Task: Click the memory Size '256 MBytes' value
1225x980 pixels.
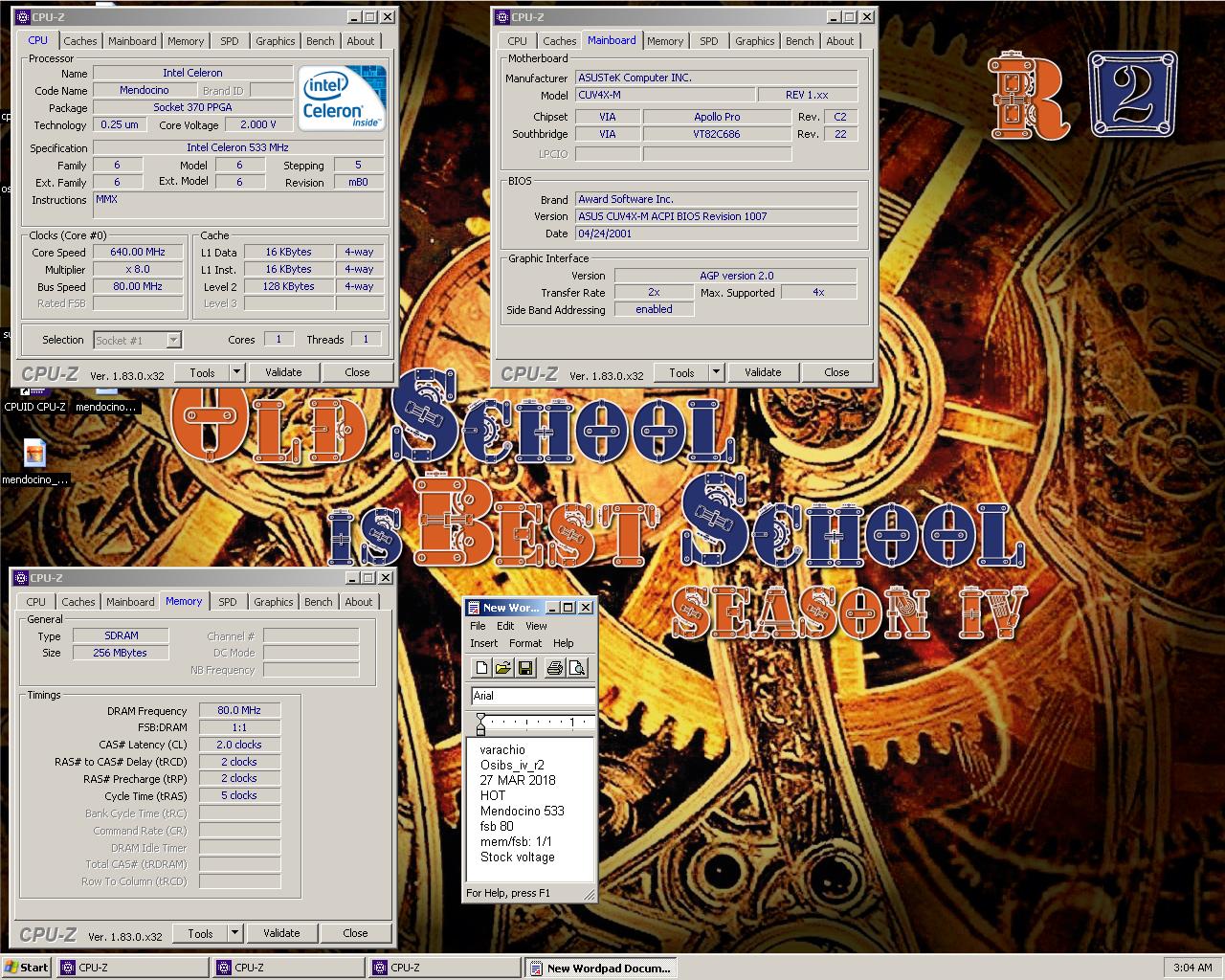Action: (x=121, y=653)
